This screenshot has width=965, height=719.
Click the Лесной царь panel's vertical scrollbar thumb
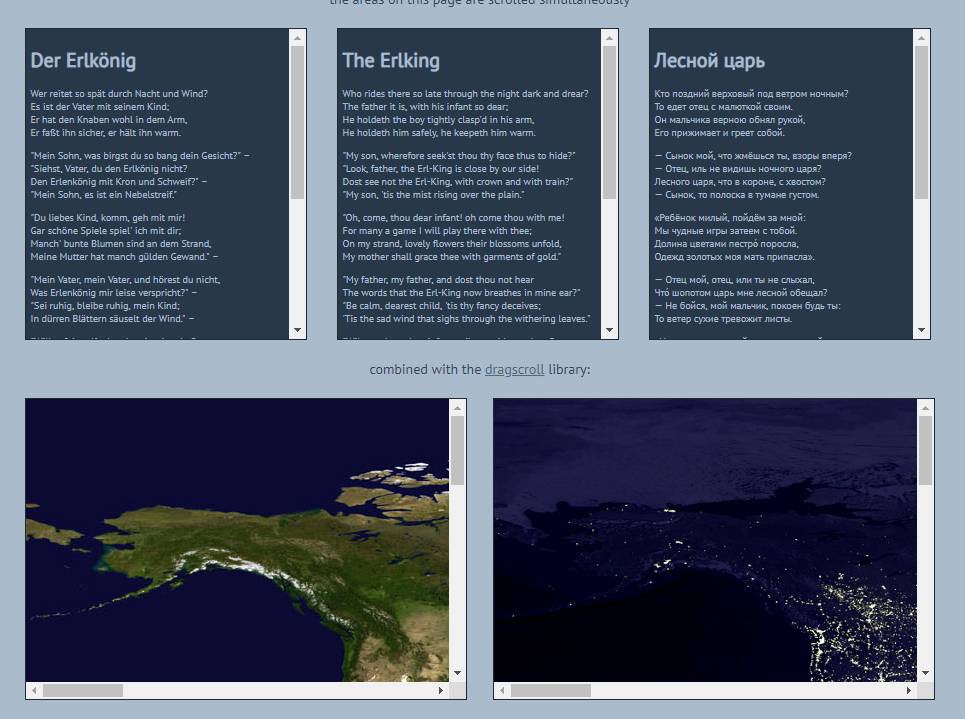tap(921, 123)
